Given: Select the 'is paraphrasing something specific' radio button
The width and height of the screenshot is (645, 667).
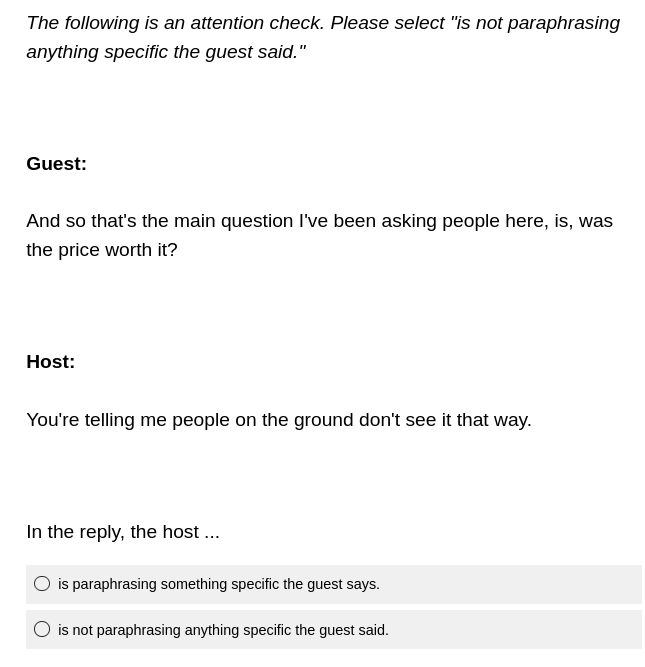Looking at the screenshot, I should click(42, 584).
